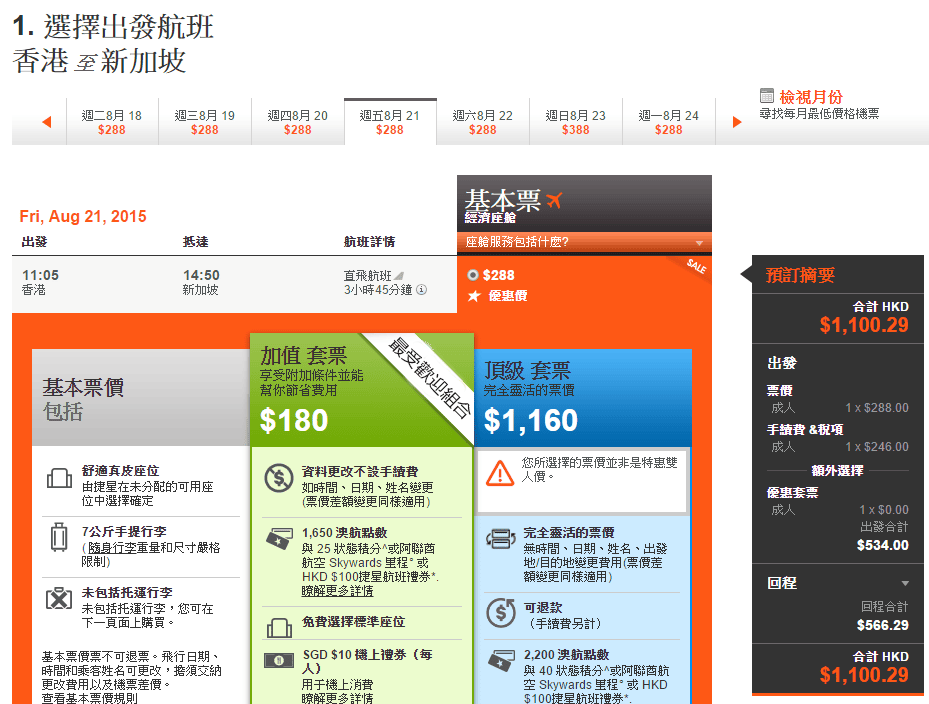Click the next dates right arrow

[737, 122]
